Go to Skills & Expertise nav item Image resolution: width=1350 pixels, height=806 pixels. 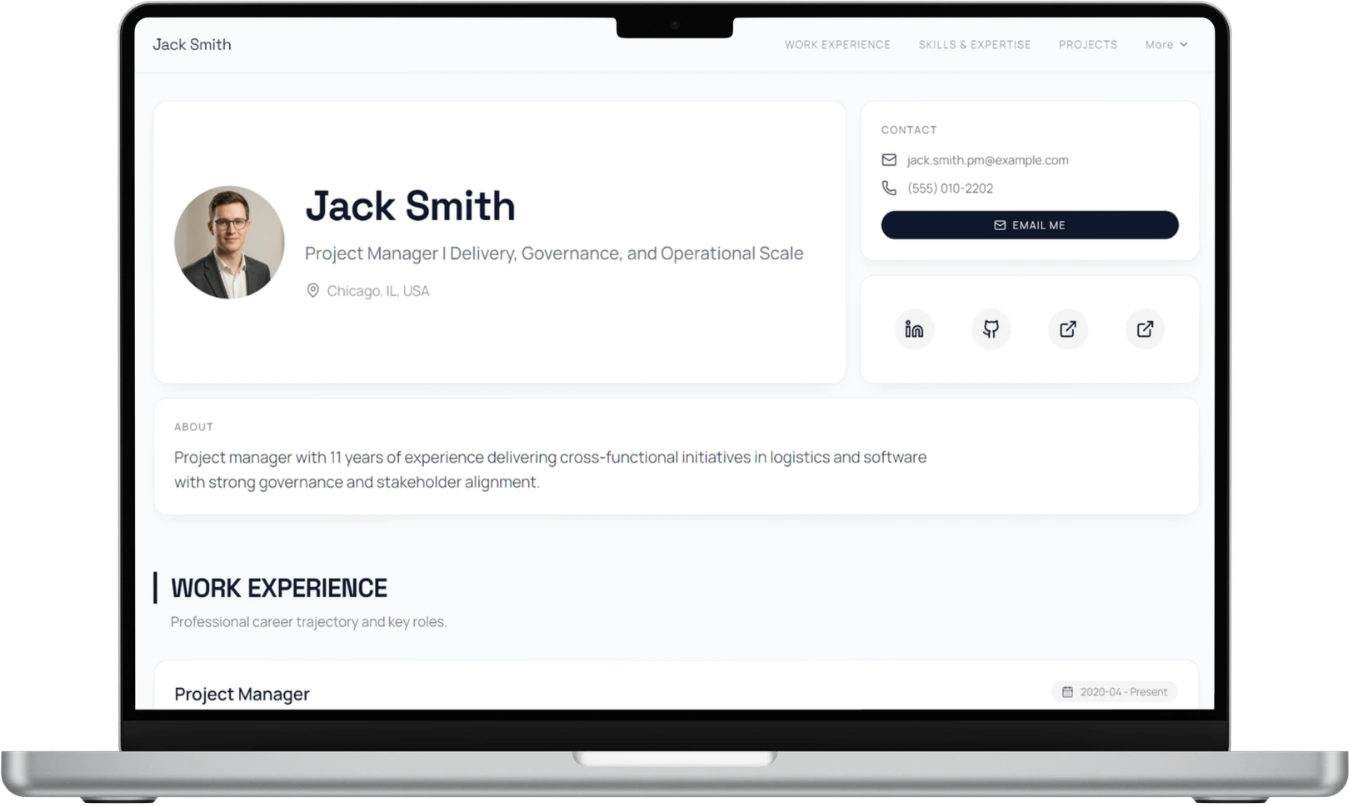pos(975,45)
